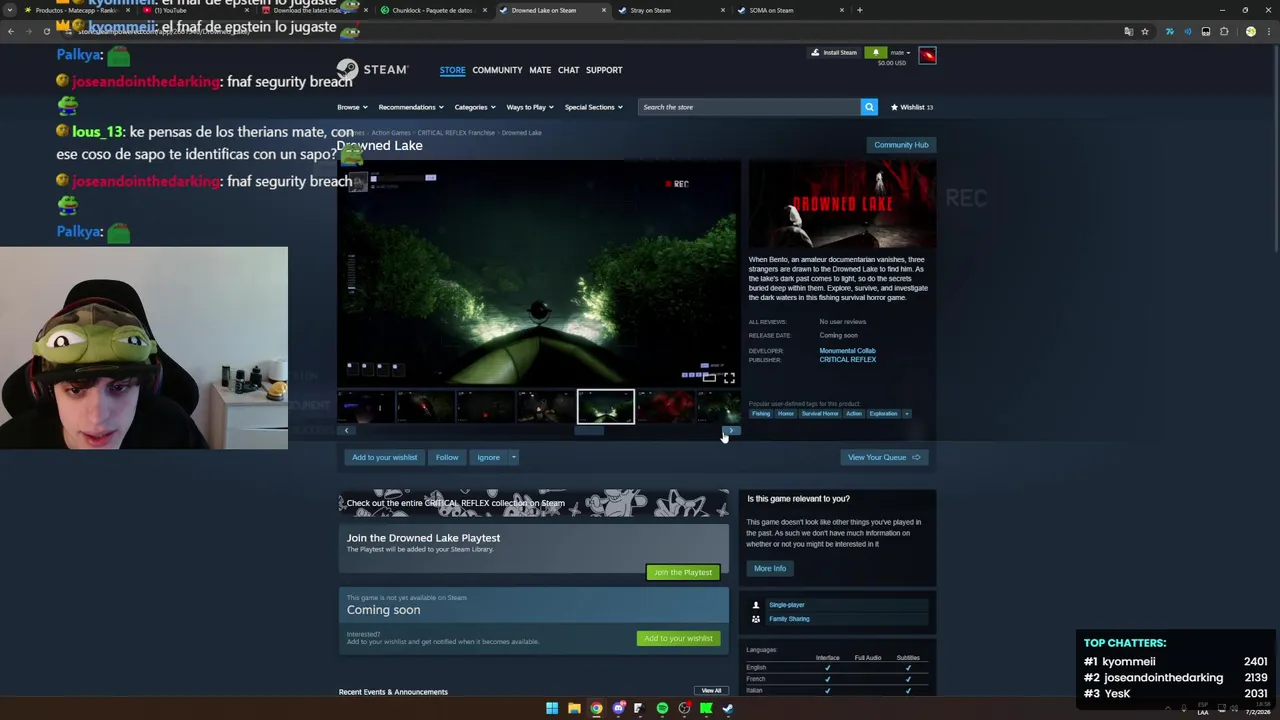Open the STORE menu in Steam header
This screenshot has width=1280, height=720.
click(452, 70)
